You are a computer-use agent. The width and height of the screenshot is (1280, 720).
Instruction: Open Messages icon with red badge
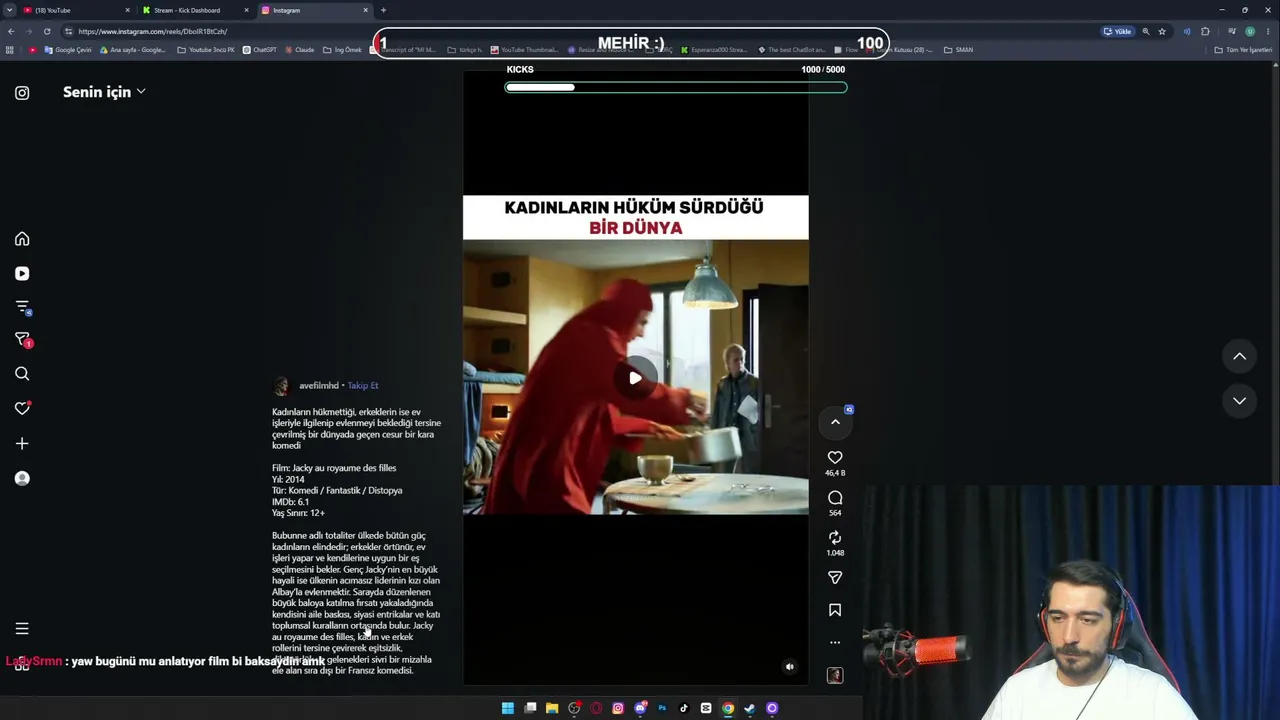[x=23, y=340]
